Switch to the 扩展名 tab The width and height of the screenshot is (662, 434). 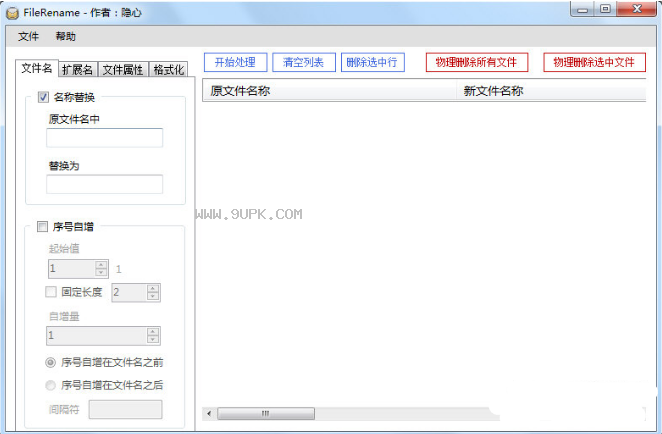click(x=77, y=70)
